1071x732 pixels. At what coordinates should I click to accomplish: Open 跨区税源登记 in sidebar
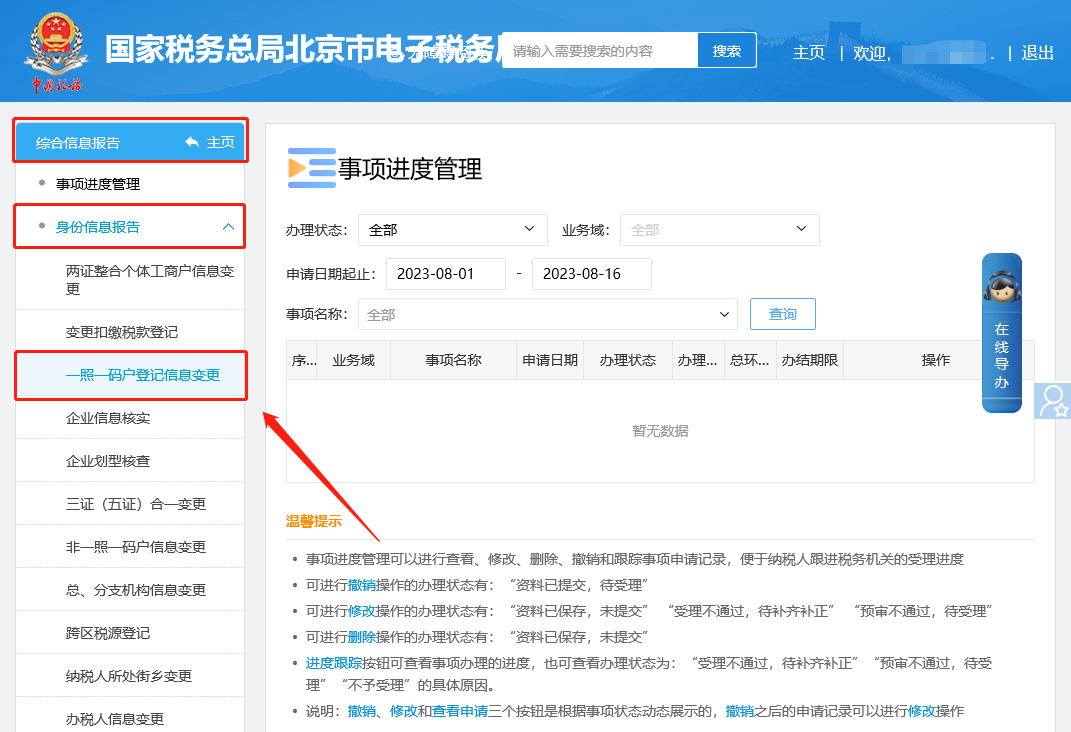tap(107, 633)
